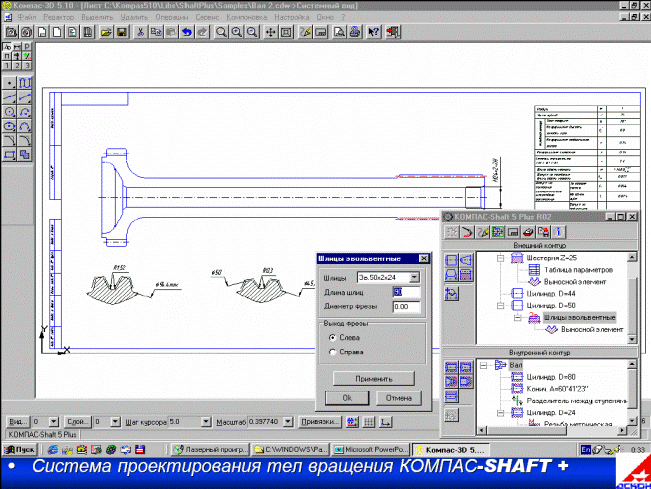Open the 'Операции' menu
This screenshot has height=489, width=651.
point(171,17)
